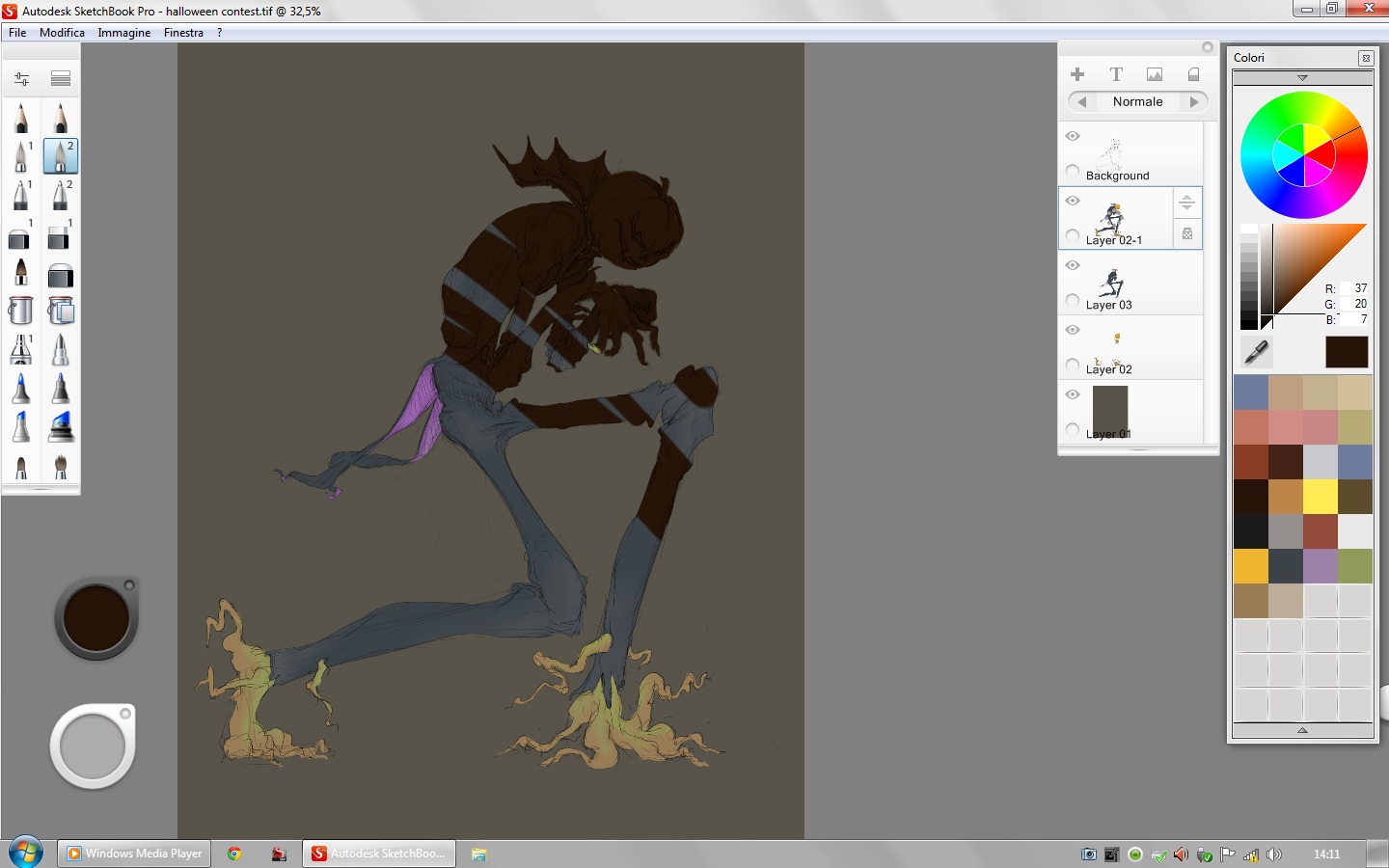Screen dimensions: 1389x868
Task: Click the round marker on Layer 02-1
Action: point(1073,235)
